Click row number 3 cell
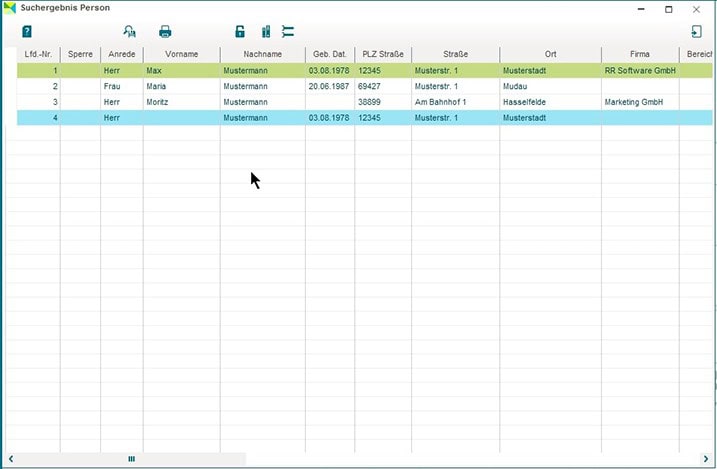This screenshot has width=717, height=469. click(38, 102)
